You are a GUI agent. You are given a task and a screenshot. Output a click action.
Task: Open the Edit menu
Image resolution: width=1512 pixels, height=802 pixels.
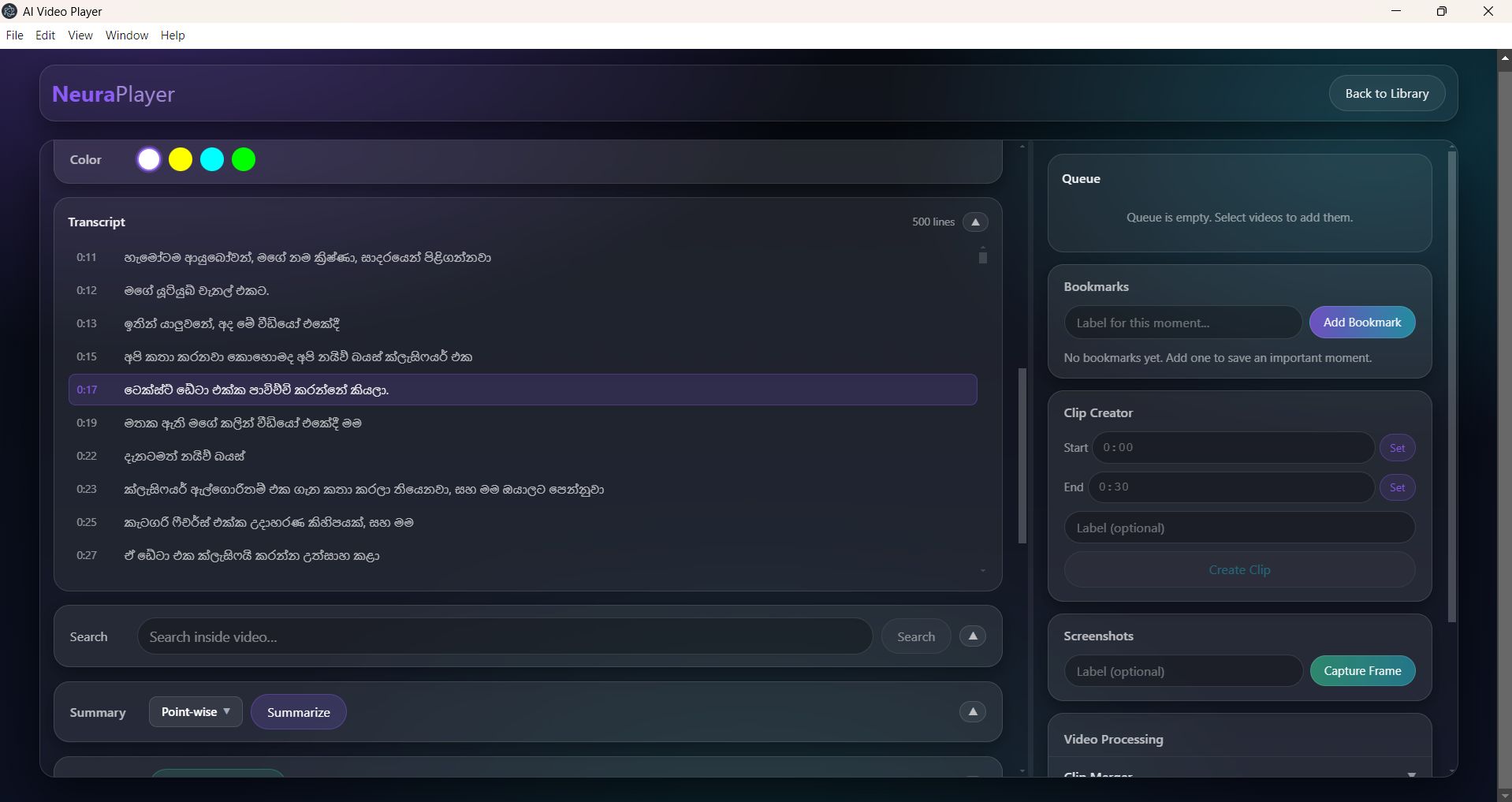(x=45, y=35)
